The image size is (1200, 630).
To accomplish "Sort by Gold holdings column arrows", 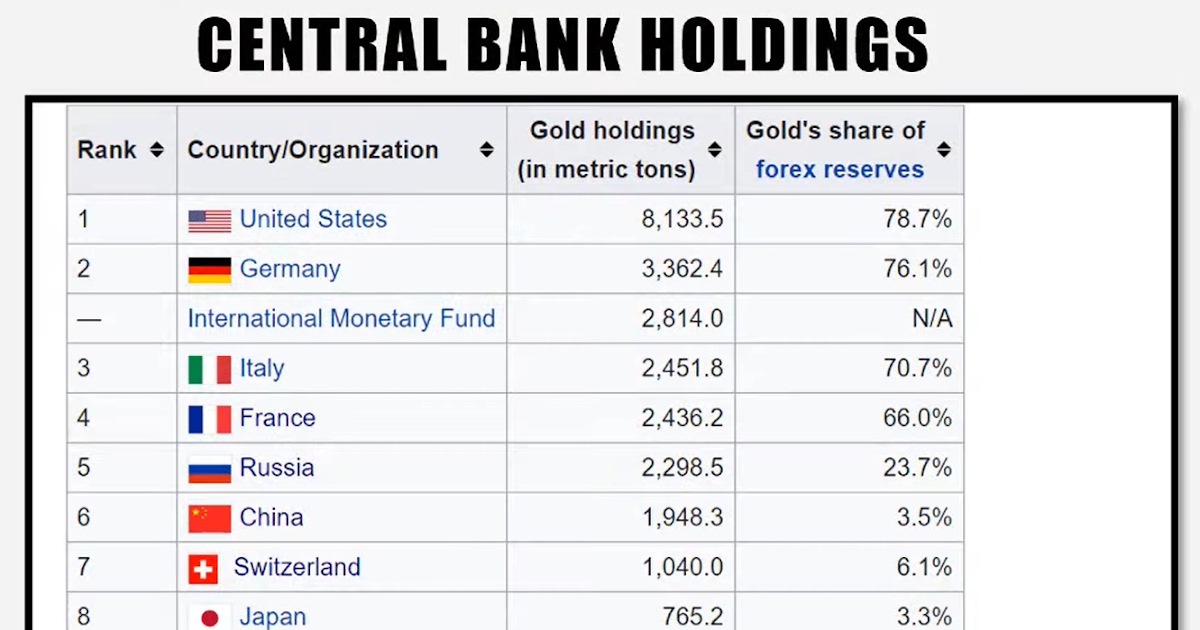I will [715, 149].
